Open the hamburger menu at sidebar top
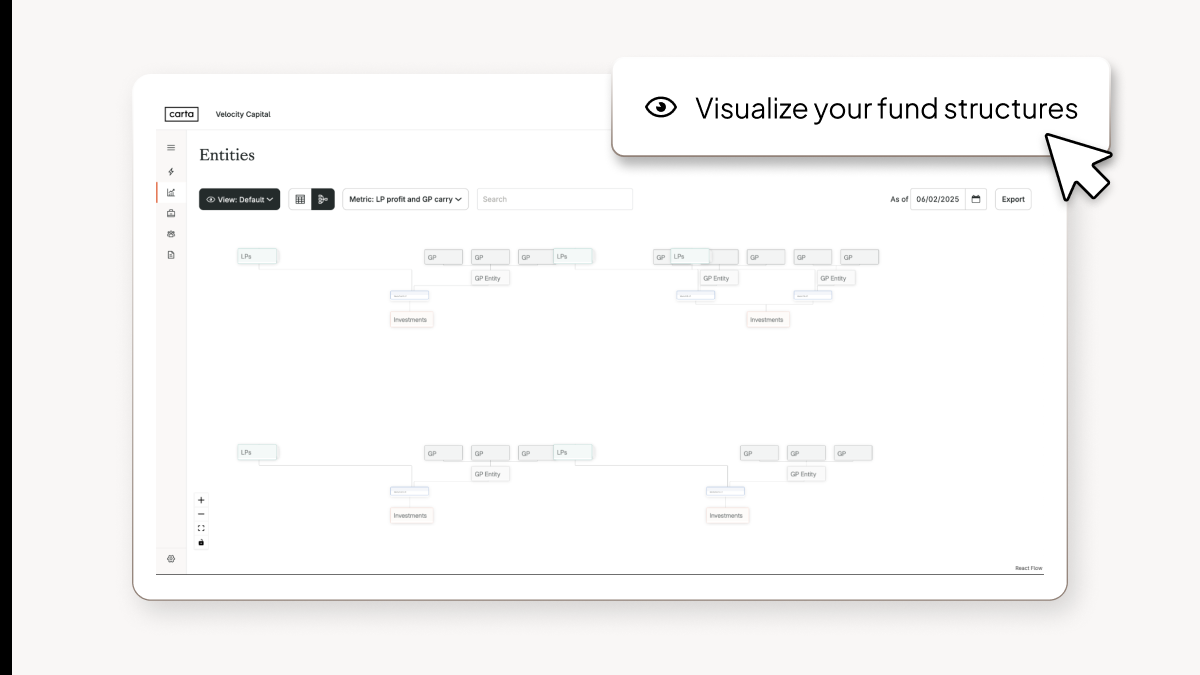The image size is (1200, 675). coord(171,146)
